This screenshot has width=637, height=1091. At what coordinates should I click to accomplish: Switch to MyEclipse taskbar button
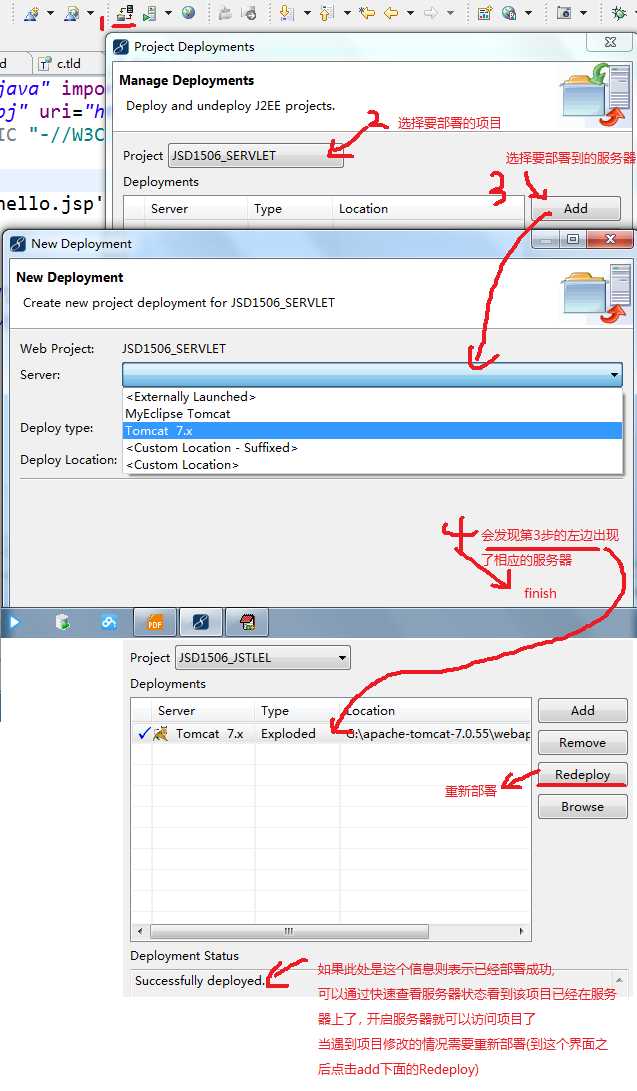(201, 622)
